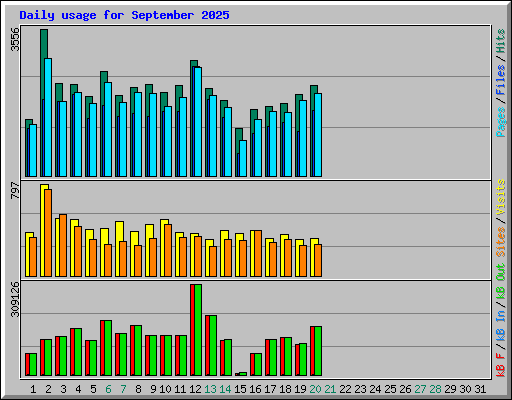Viewport: 512px width, 400px height.
Task: Click day 17 on the x-axis
Action: point(270,389)
